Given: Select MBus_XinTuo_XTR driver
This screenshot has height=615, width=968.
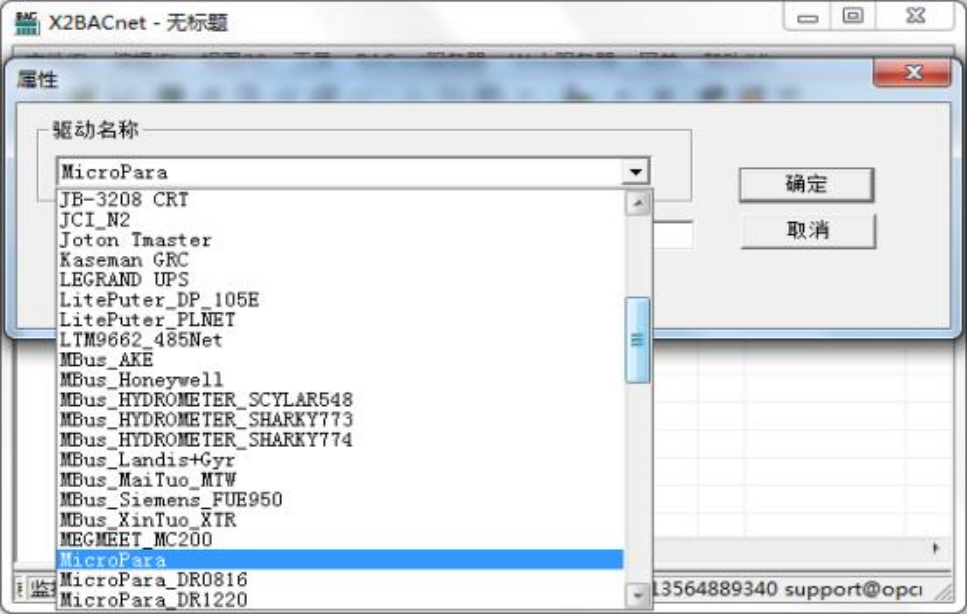Looking at the screenshot, I should tap(340, 520).
